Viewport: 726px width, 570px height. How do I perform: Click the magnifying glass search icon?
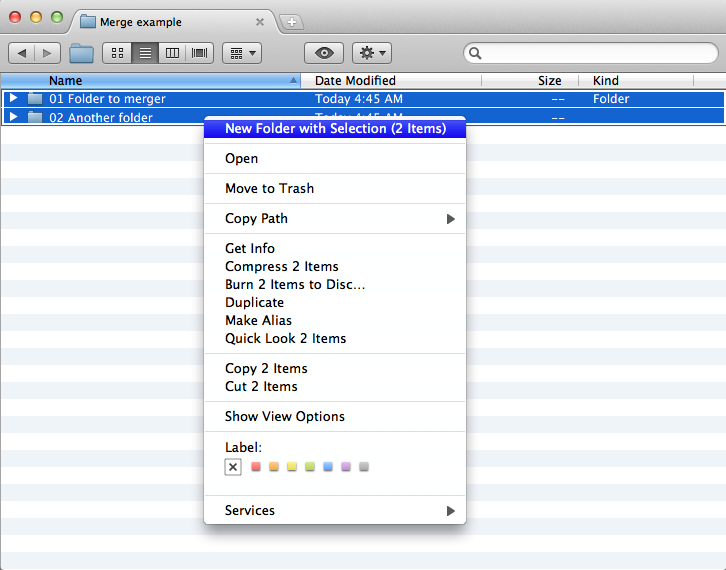pyautogui.click(x=475, y=53)
